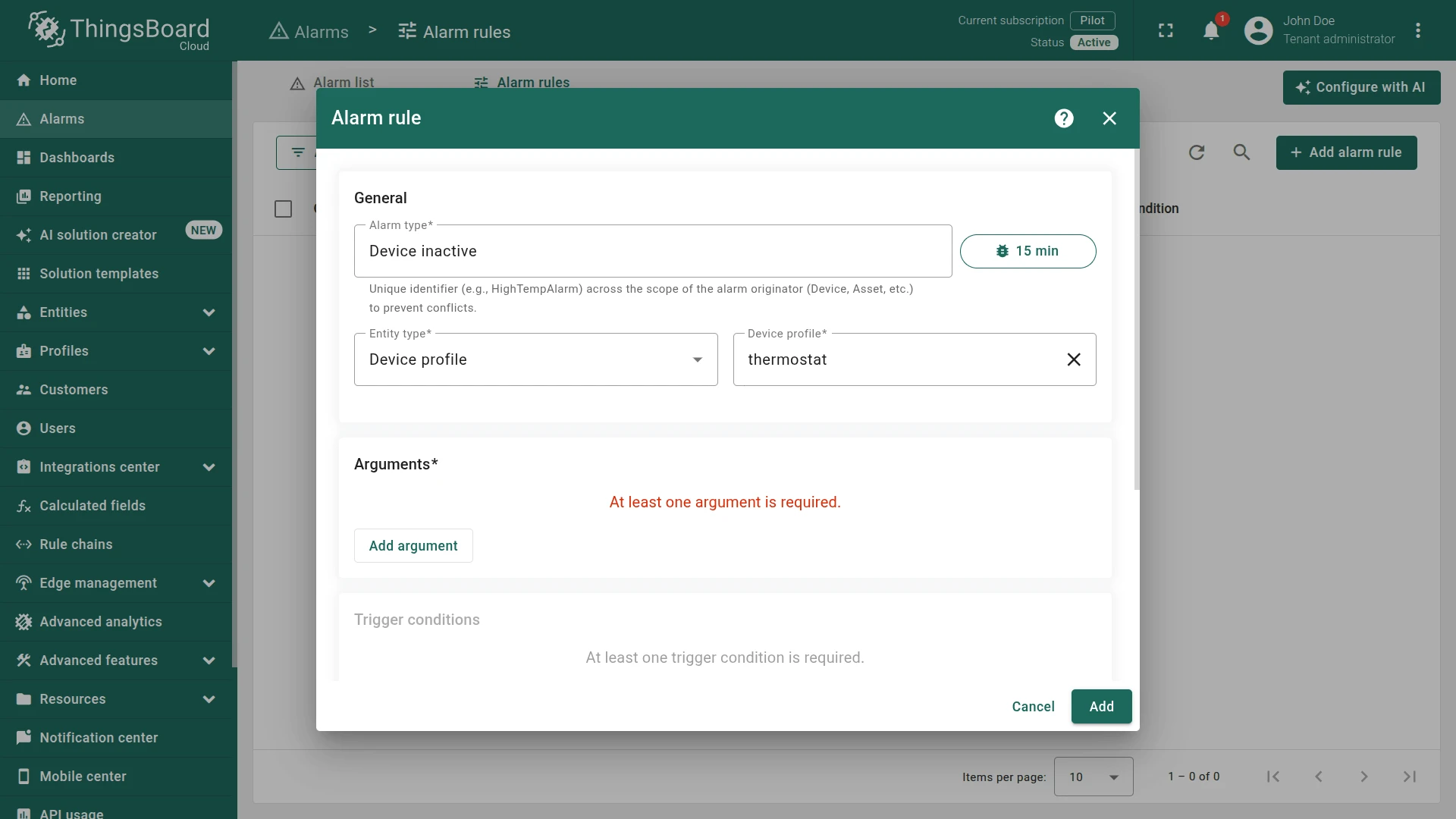
Task: Open the Entity type dropdown
Action: [x=535, y=359]
